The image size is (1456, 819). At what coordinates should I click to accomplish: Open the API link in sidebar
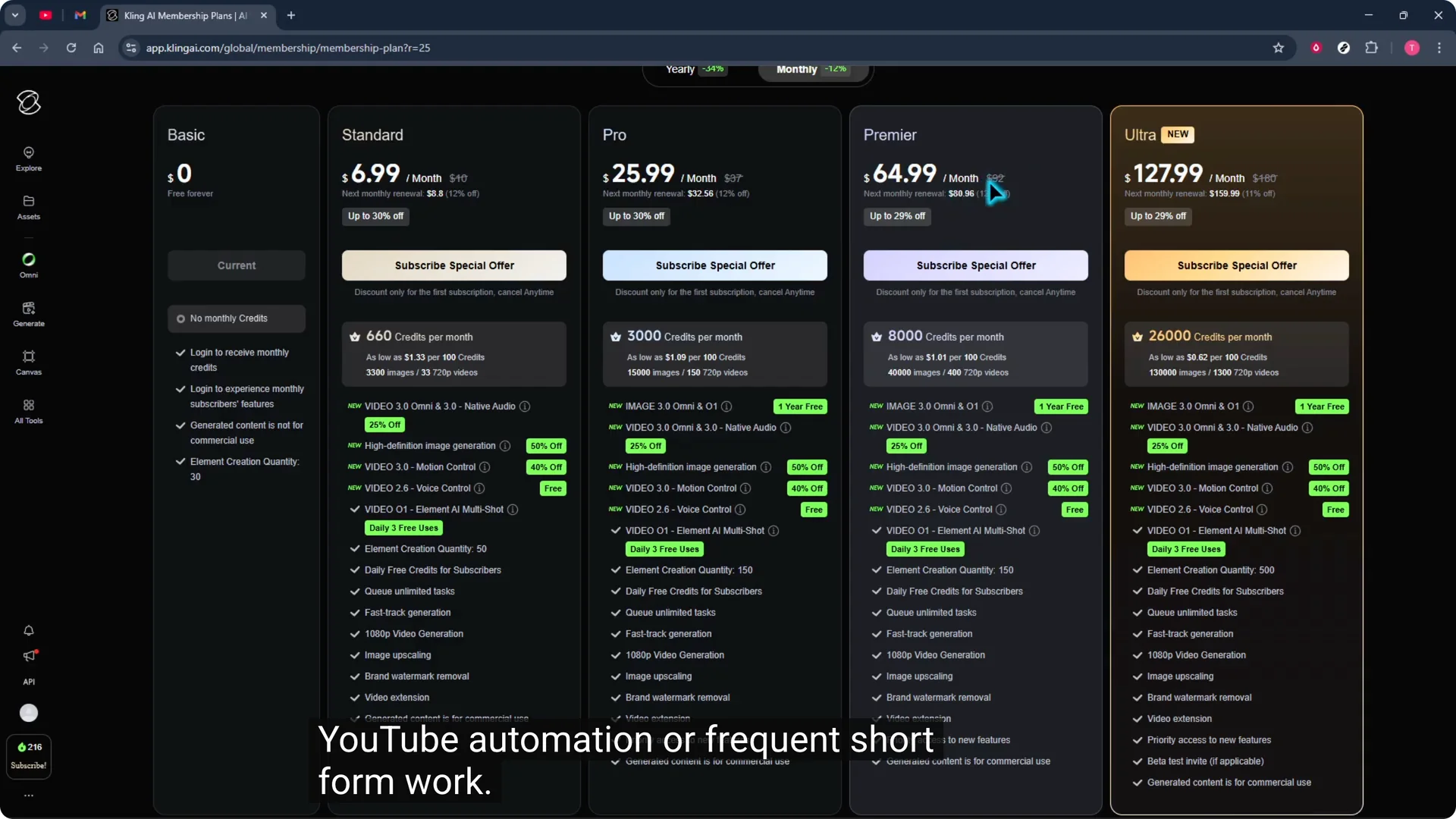tap(29, 682)
